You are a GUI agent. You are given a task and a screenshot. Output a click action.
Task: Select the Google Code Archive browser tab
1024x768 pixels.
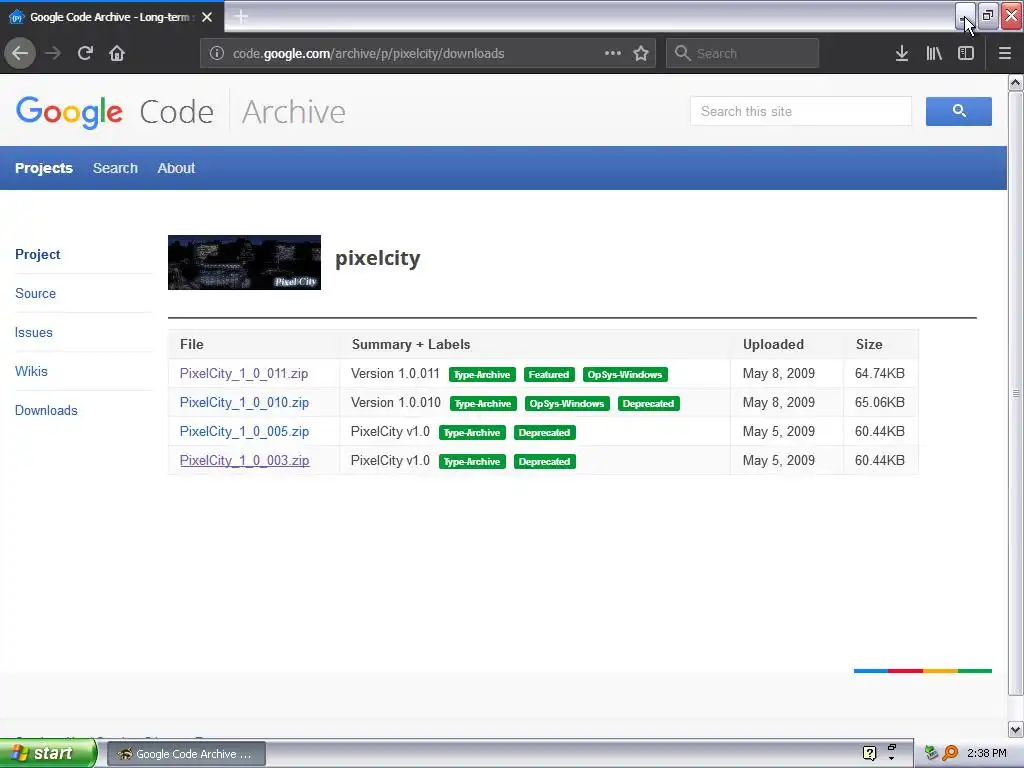tap(111, 17)
